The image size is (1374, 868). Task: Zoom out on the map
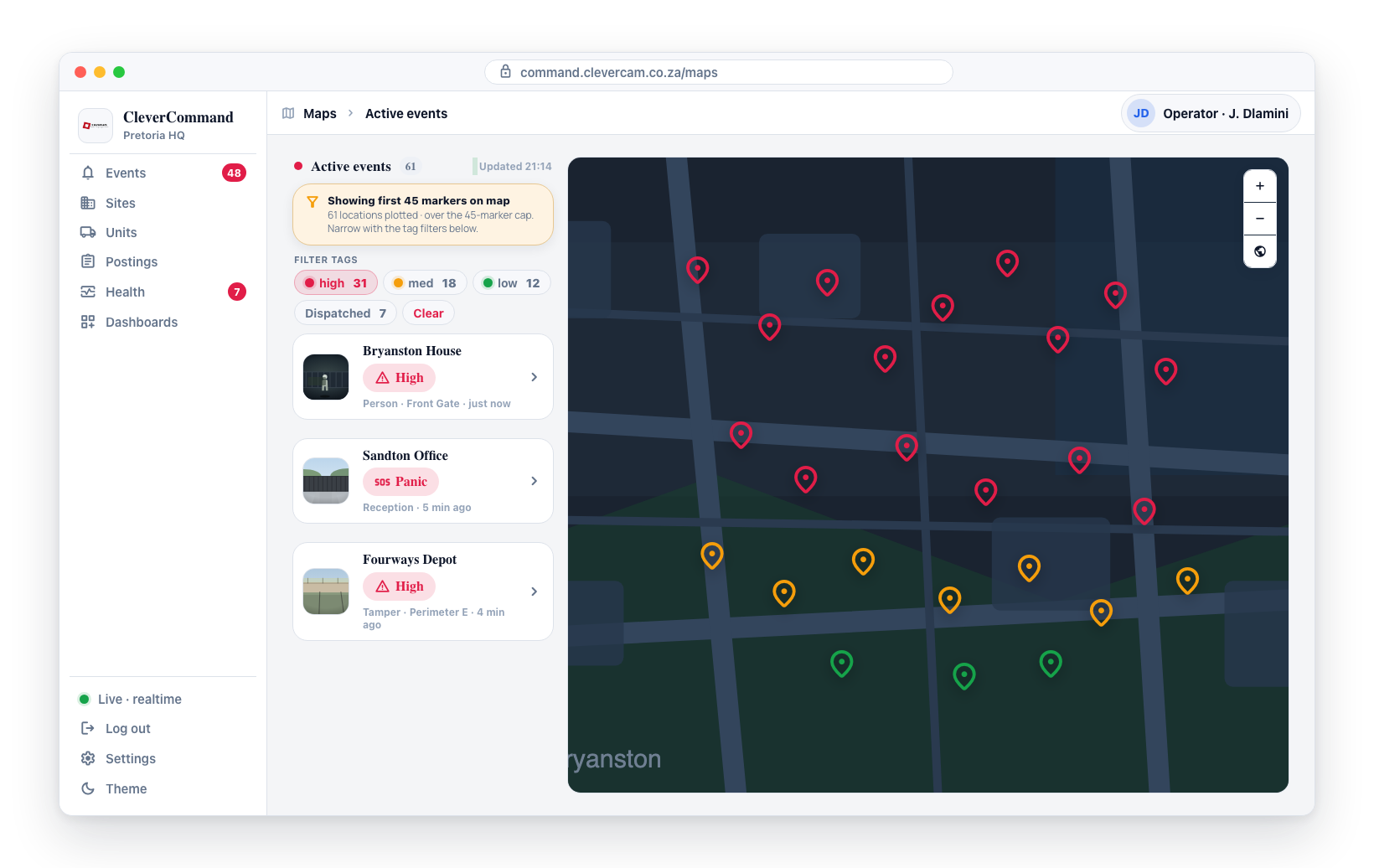[x=1260, y=219]
